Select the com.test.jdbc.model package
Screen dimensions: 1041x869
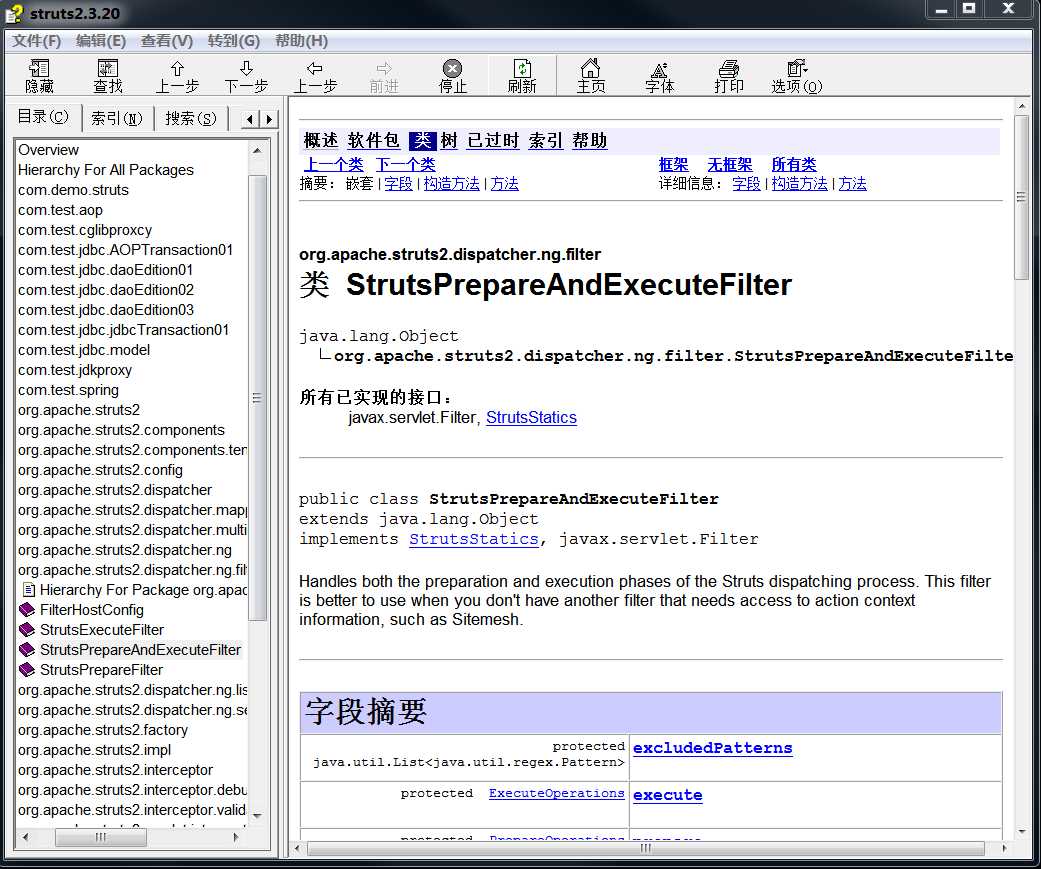click(x=84, y=349)
